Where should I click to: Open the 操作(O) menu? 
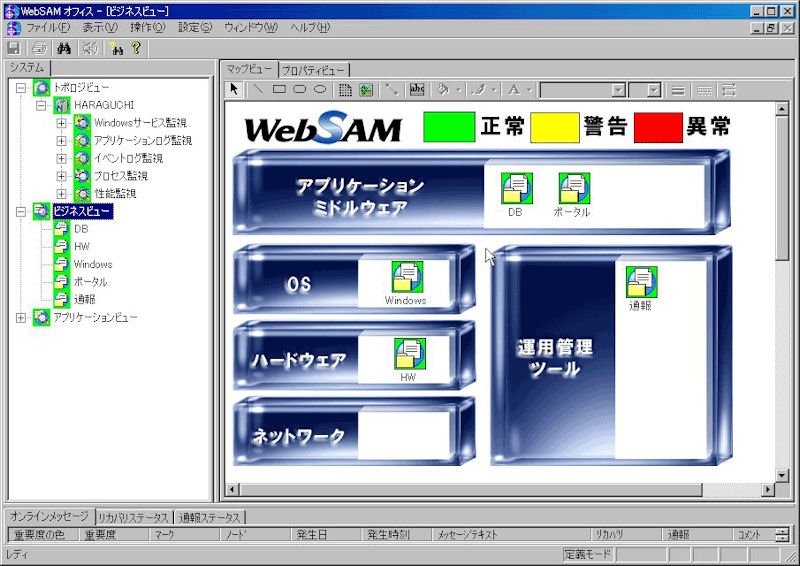147,28
